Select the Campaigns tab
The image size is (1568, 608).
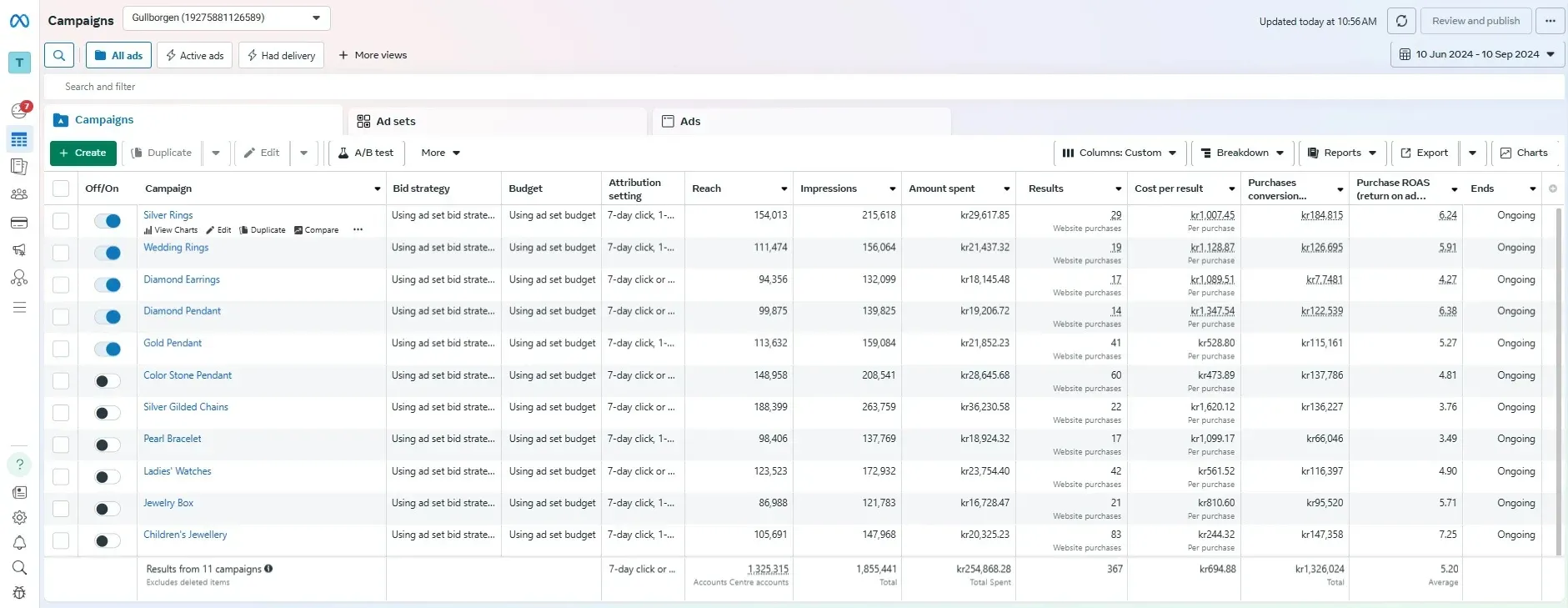[193, 120]
